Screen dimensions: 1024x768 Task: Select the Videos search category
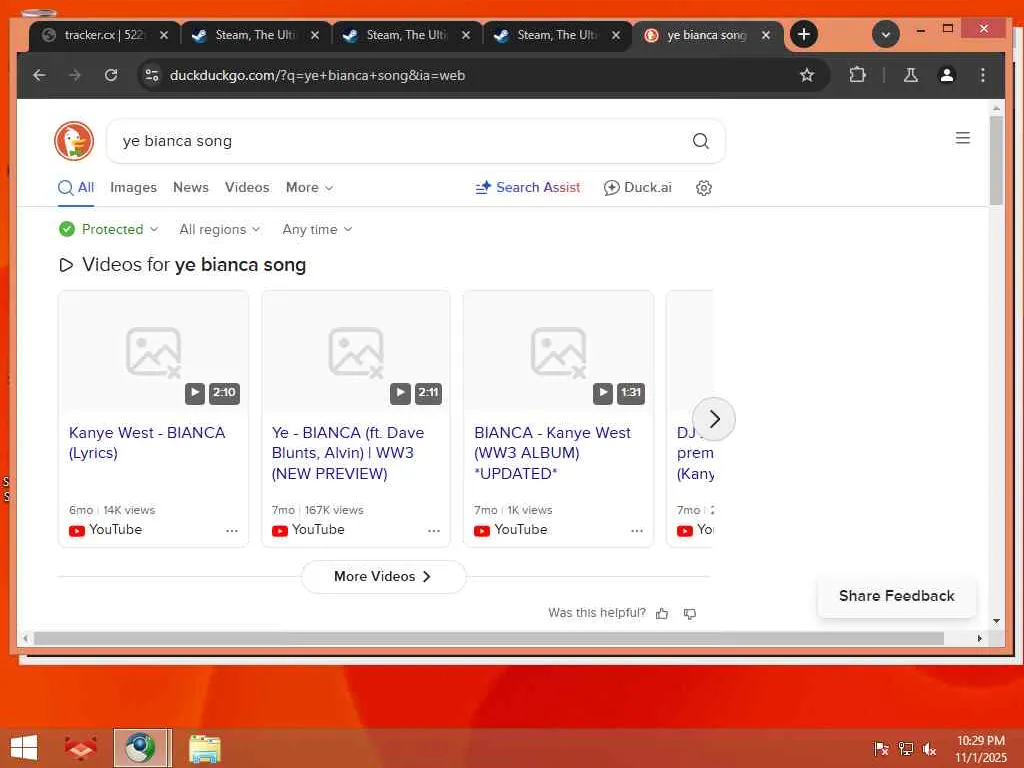[247, 187]
